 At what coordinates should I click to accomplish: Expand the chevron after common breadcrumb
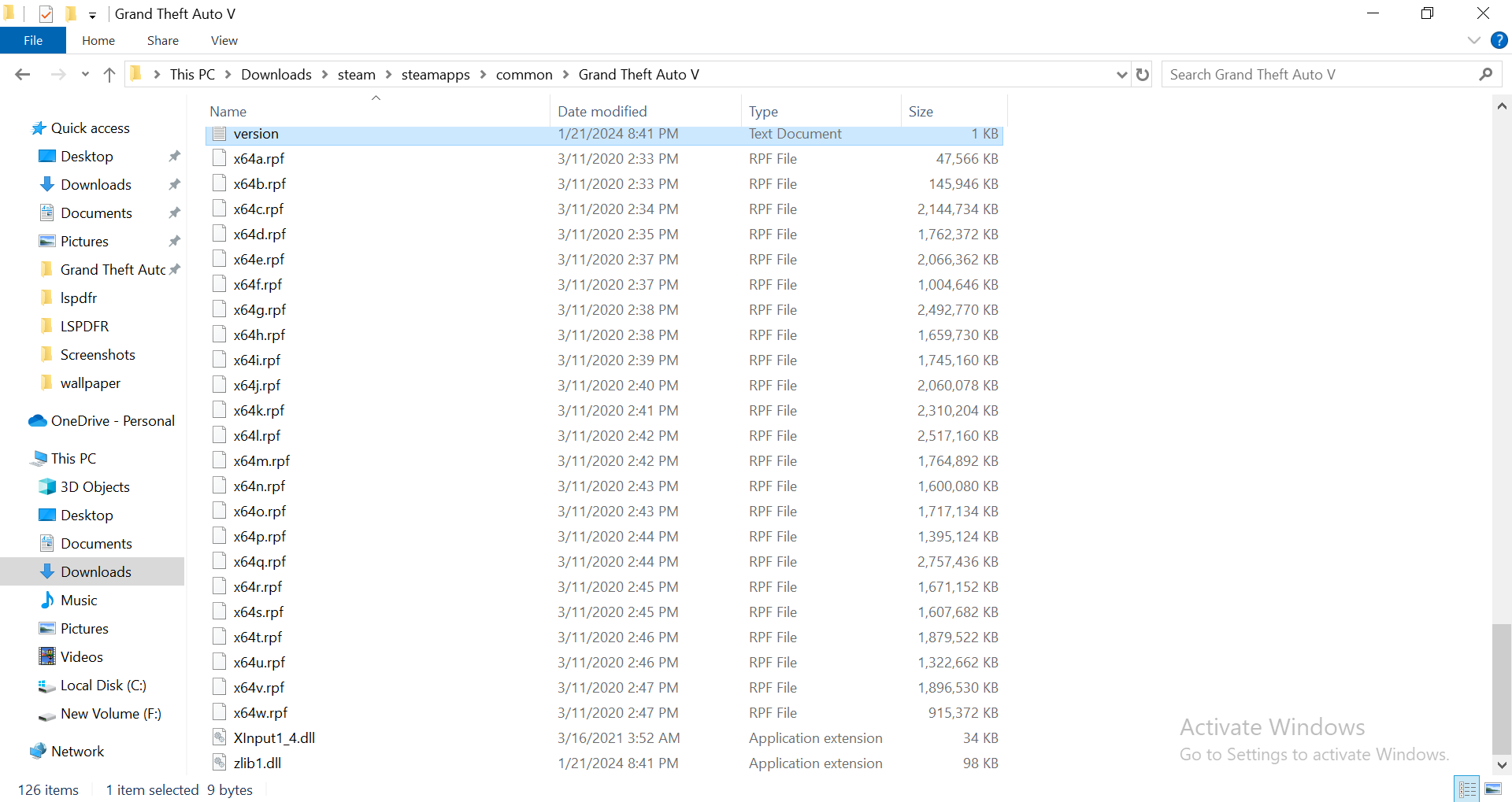565,75
